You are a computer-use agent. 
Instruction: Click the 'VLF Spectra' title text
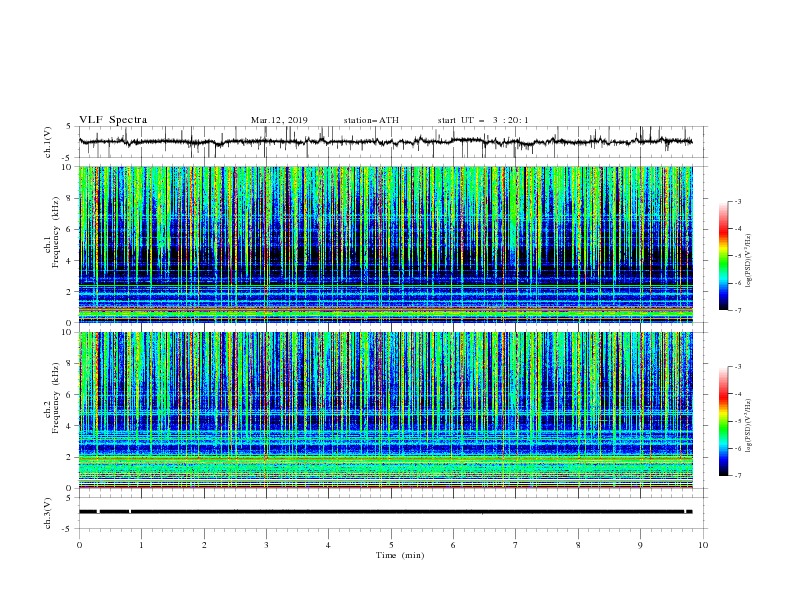113,120
